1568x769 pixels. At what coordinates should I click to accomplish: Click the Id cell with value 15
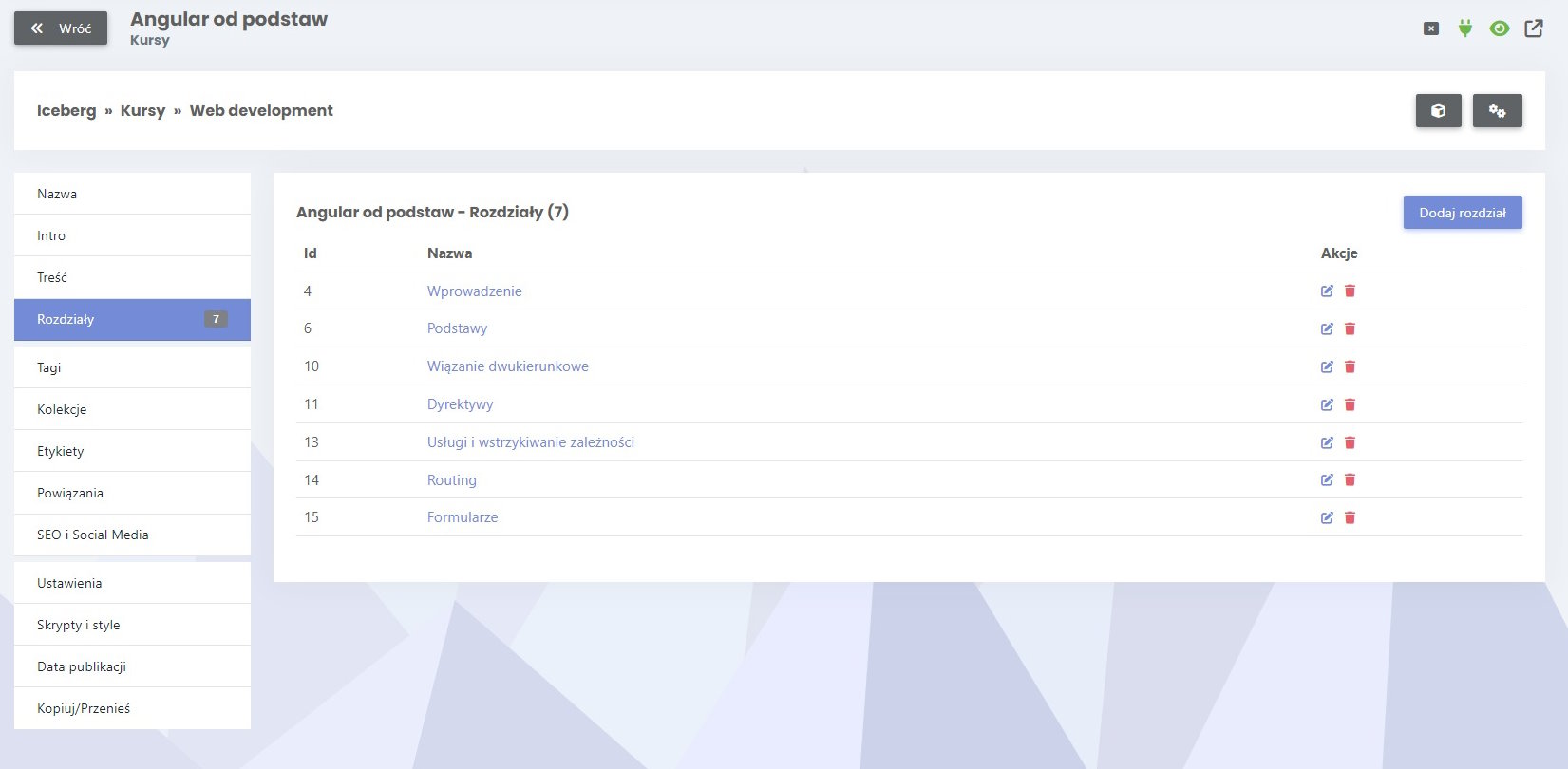(312, 517)
